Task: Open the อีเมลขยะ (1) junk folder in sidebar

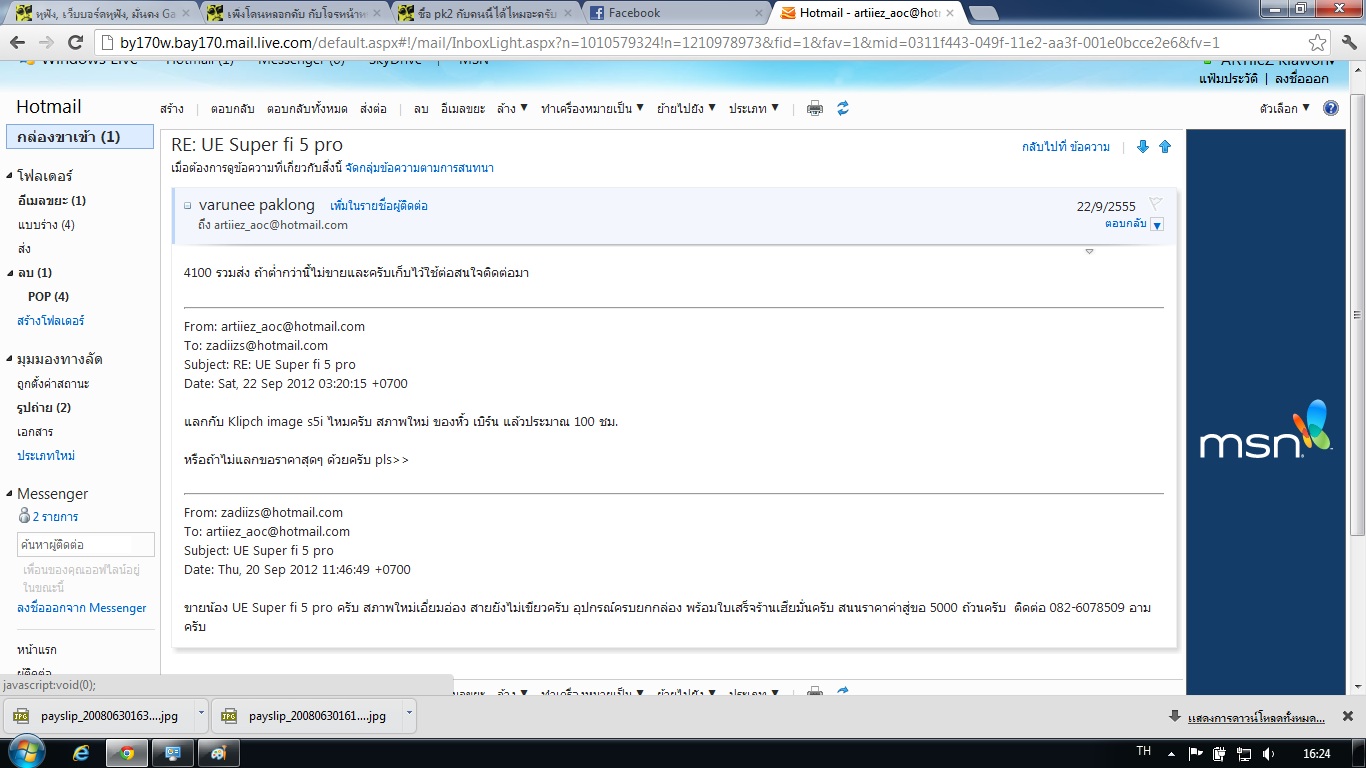Action: pos(52,201)
